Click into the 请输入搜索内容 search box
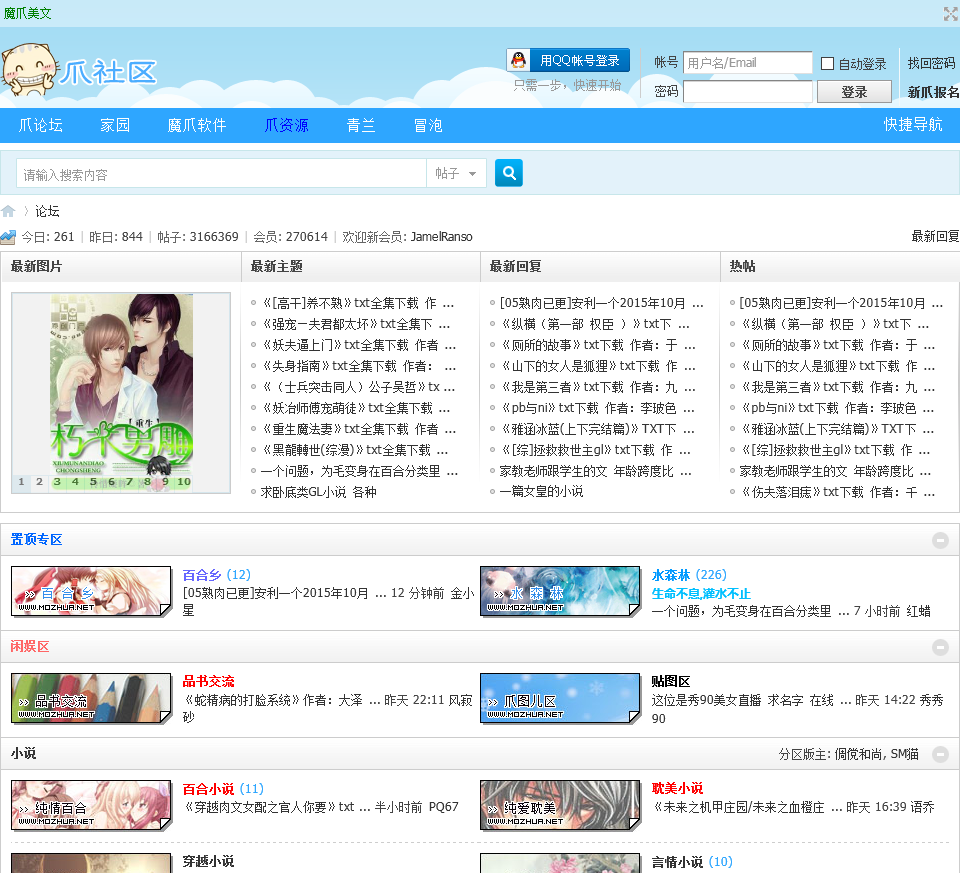The width and height of the screenshot is (960, 873). [x=221, y=174]
